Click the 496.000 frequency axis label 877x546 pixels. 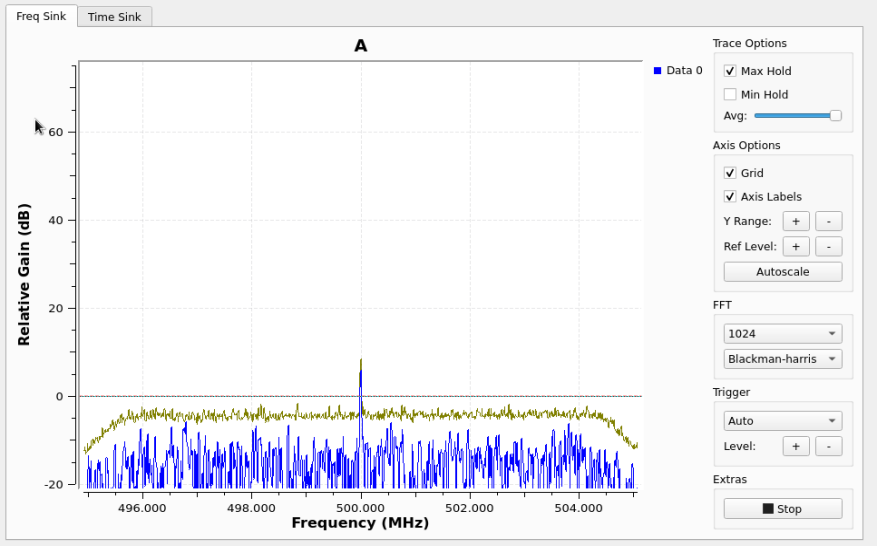click(x=142, y=508)
